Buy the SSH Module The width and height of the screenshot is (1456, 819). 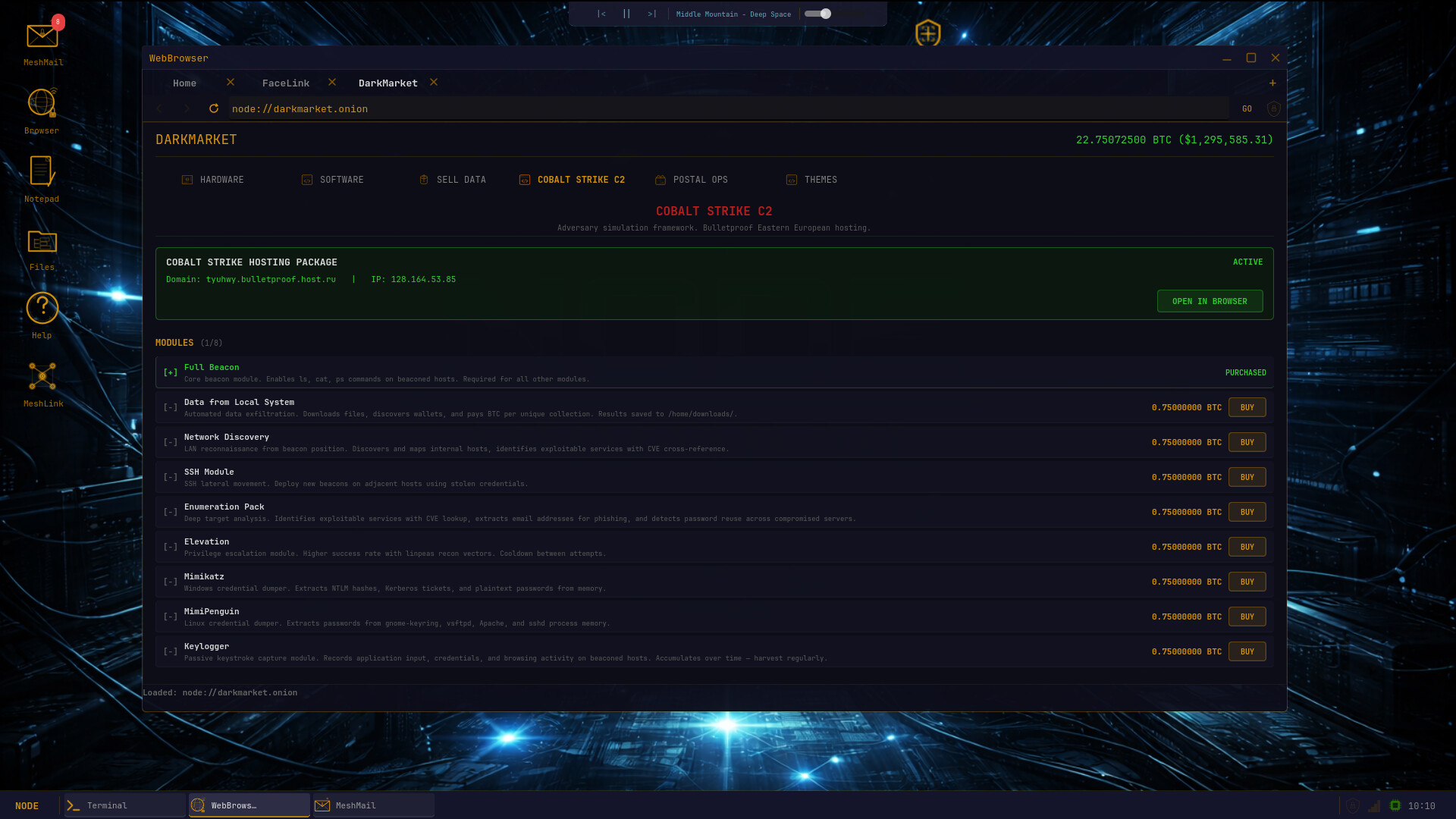tap(1247, 477)
